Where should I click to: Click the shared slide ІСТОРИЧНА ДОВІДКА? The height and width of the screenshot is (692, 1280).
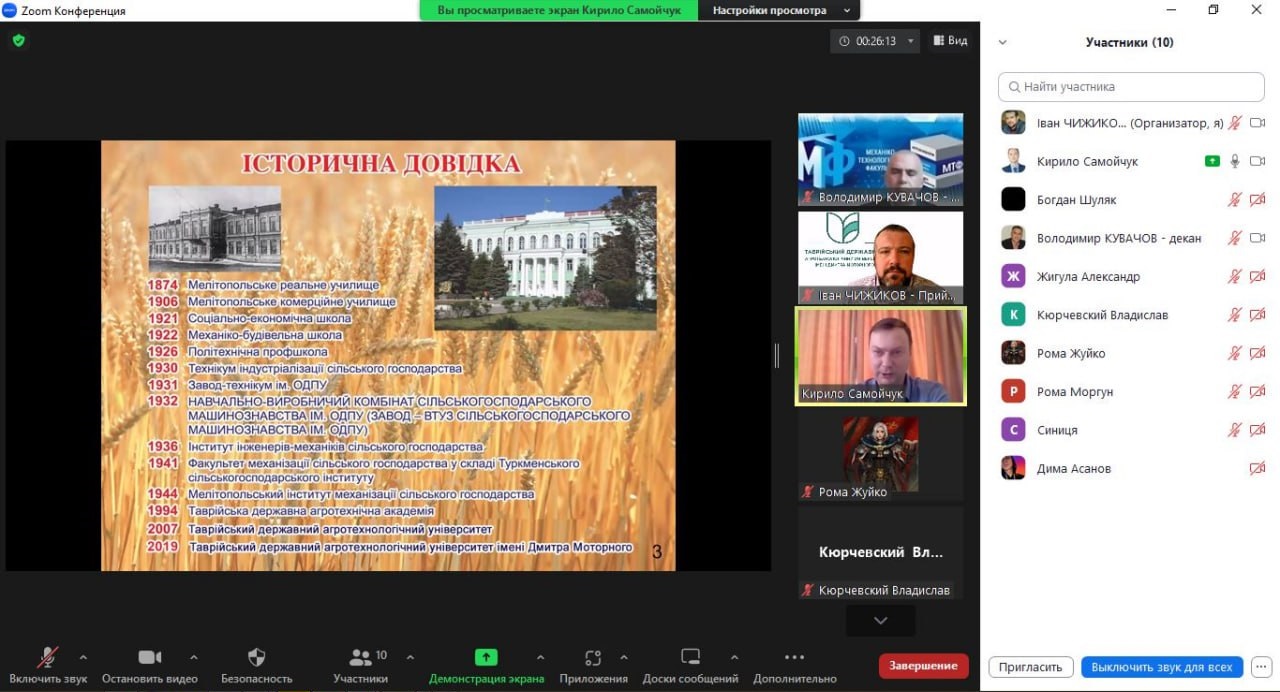point(388,355)
